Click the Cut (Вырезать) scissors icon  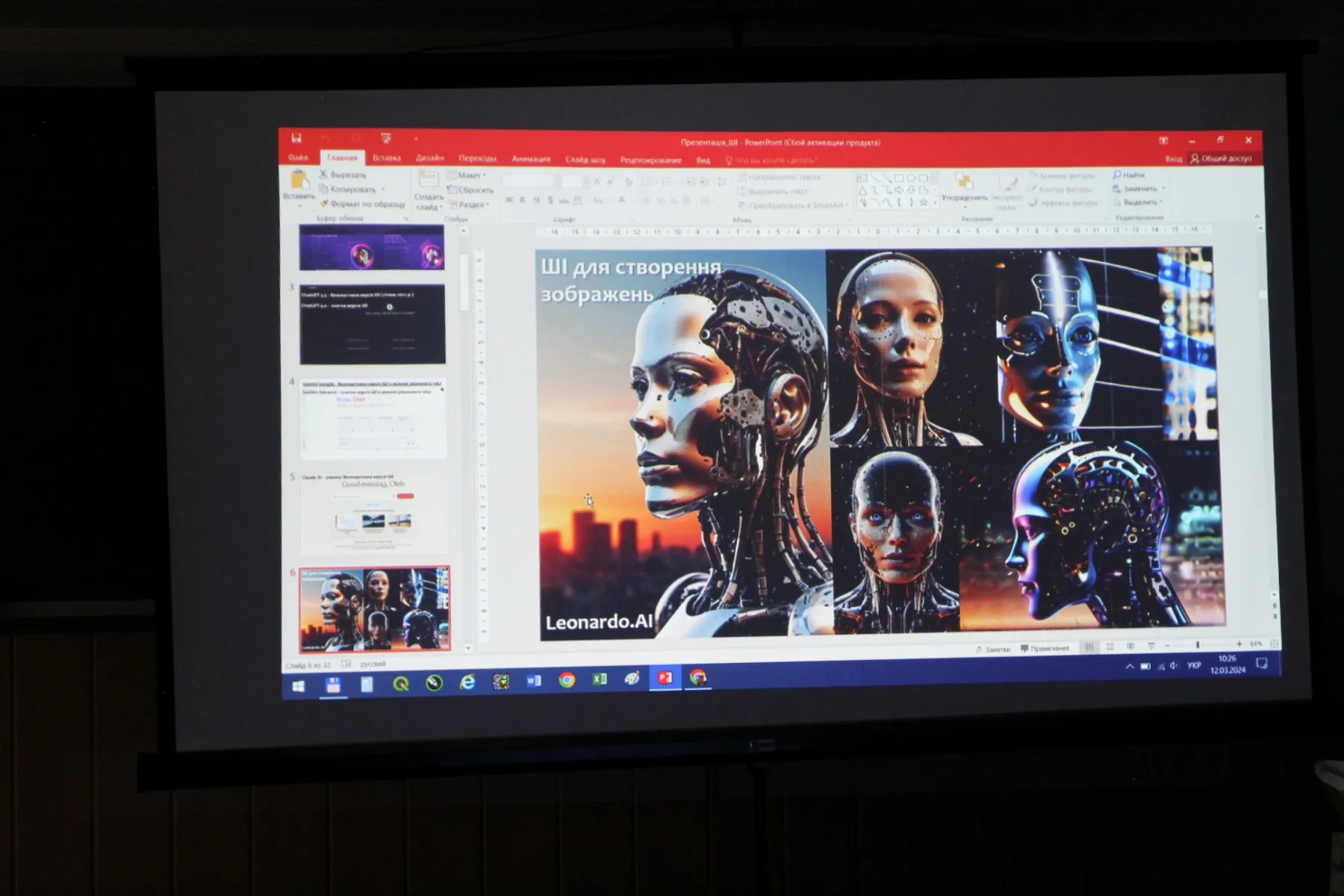pos(324,175)
